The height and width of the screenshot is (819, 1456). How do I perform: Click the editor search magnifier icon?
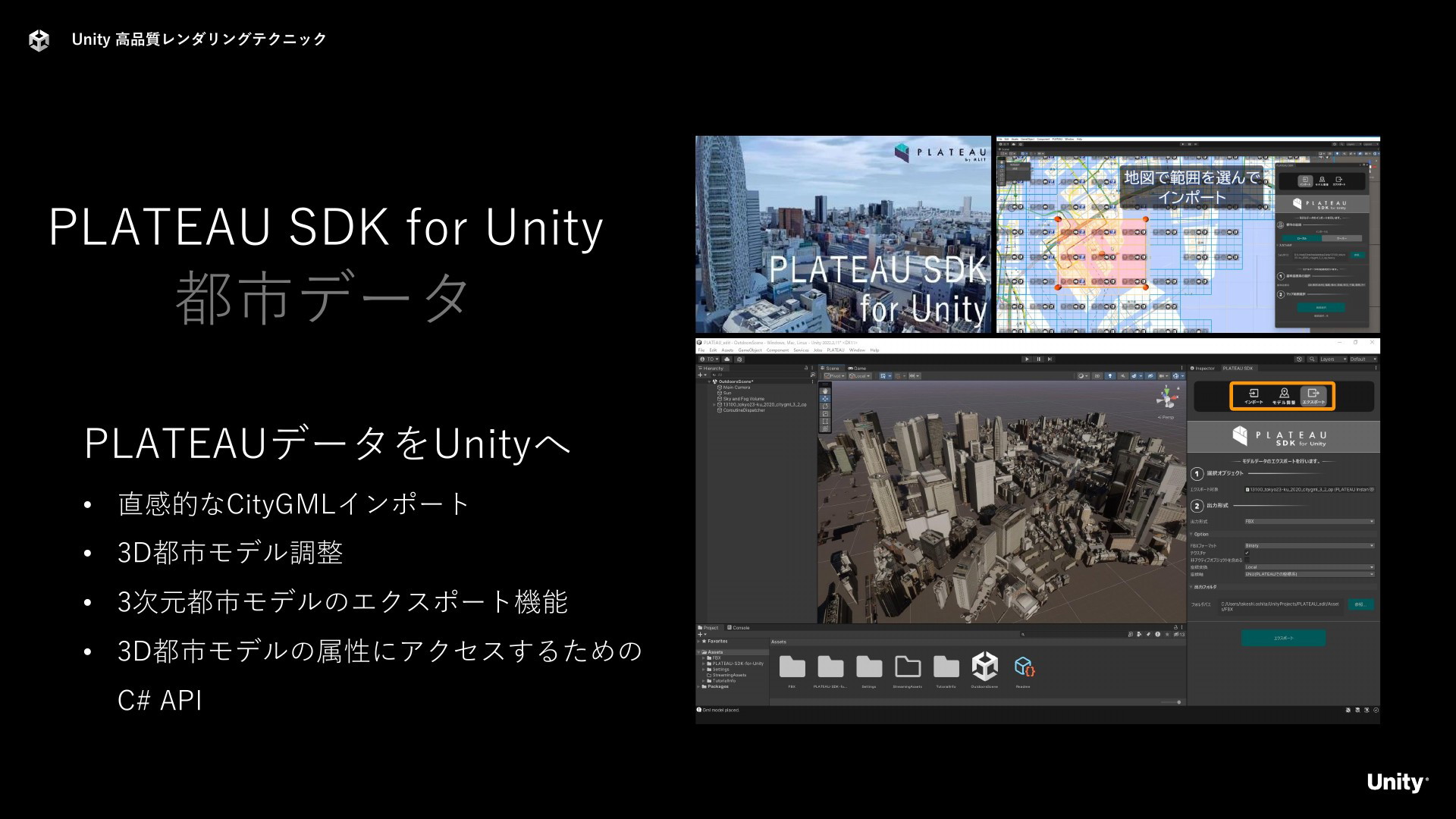click(1312, 359)
